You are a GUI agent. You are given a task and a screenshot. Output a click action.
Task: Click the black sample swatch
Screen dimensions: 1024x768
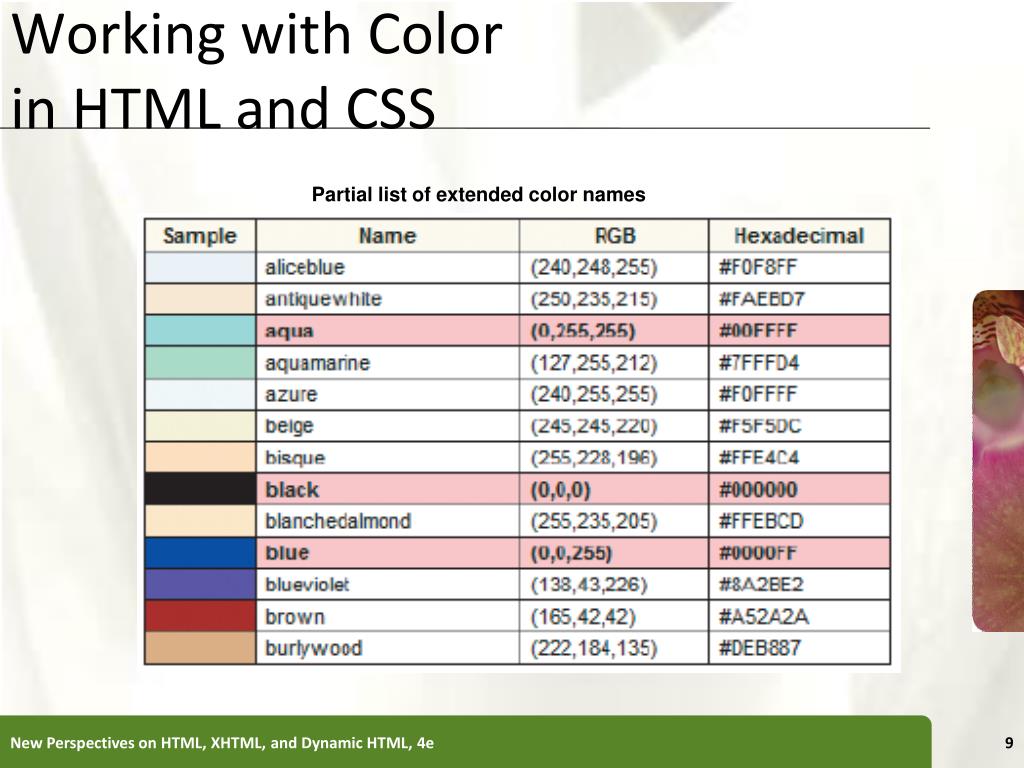pyautogui.click(x=200, y=489)
